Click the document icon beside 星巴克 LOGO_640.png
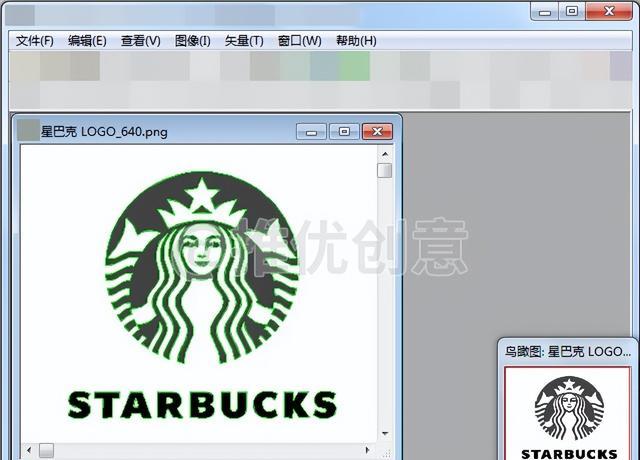Screen dimensions: 640x460 click(28, 131)
